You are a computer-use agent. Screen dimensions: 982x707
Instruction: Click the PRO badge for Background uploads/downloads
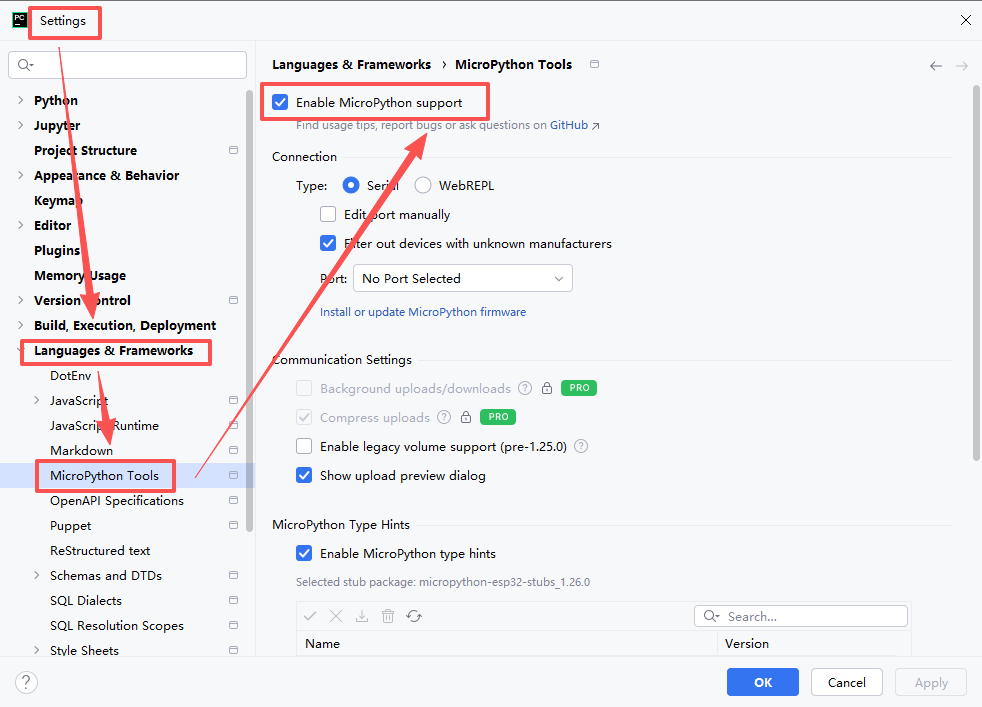[579, 388]
